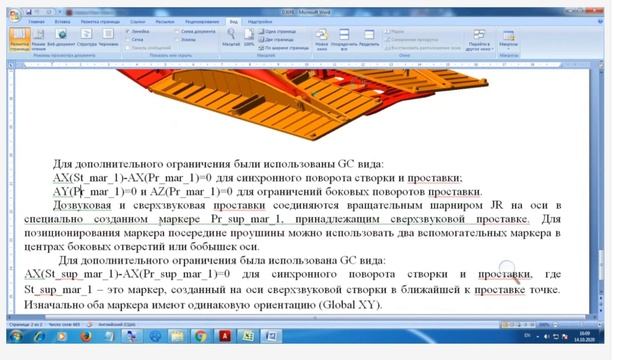Open Макросы button in ribbon
640x360 pixels.
click(x=508, y=39)
